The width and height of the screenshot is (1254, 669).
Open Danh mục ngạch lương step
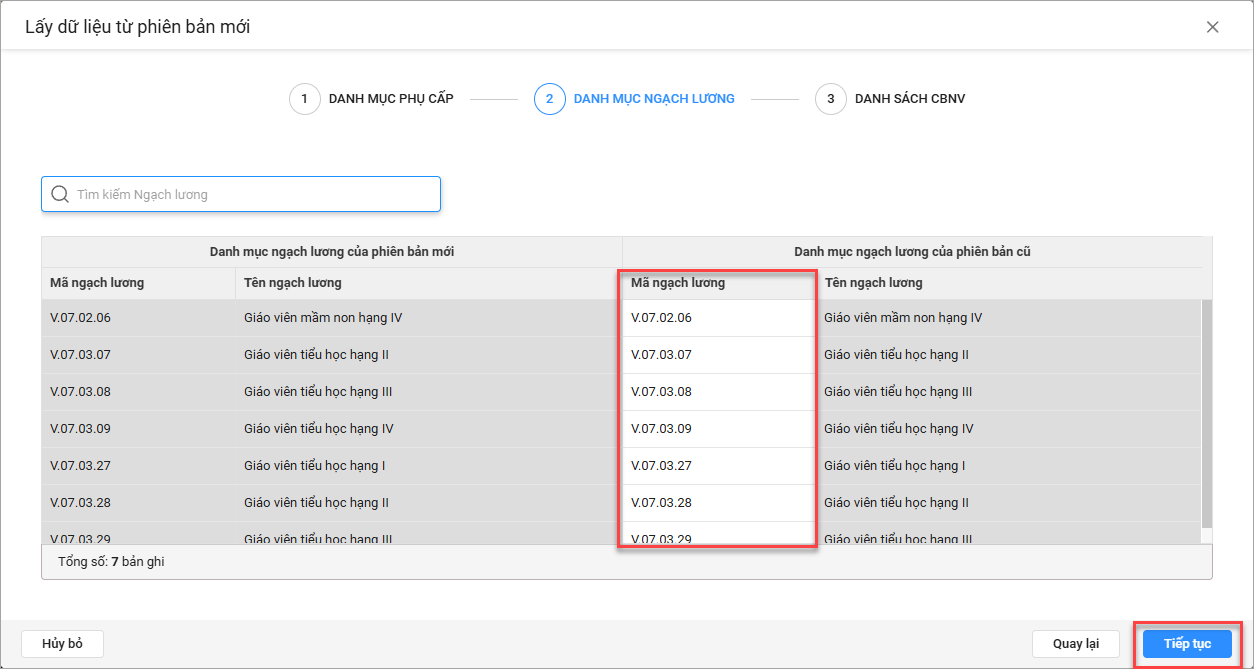(653, 99)
